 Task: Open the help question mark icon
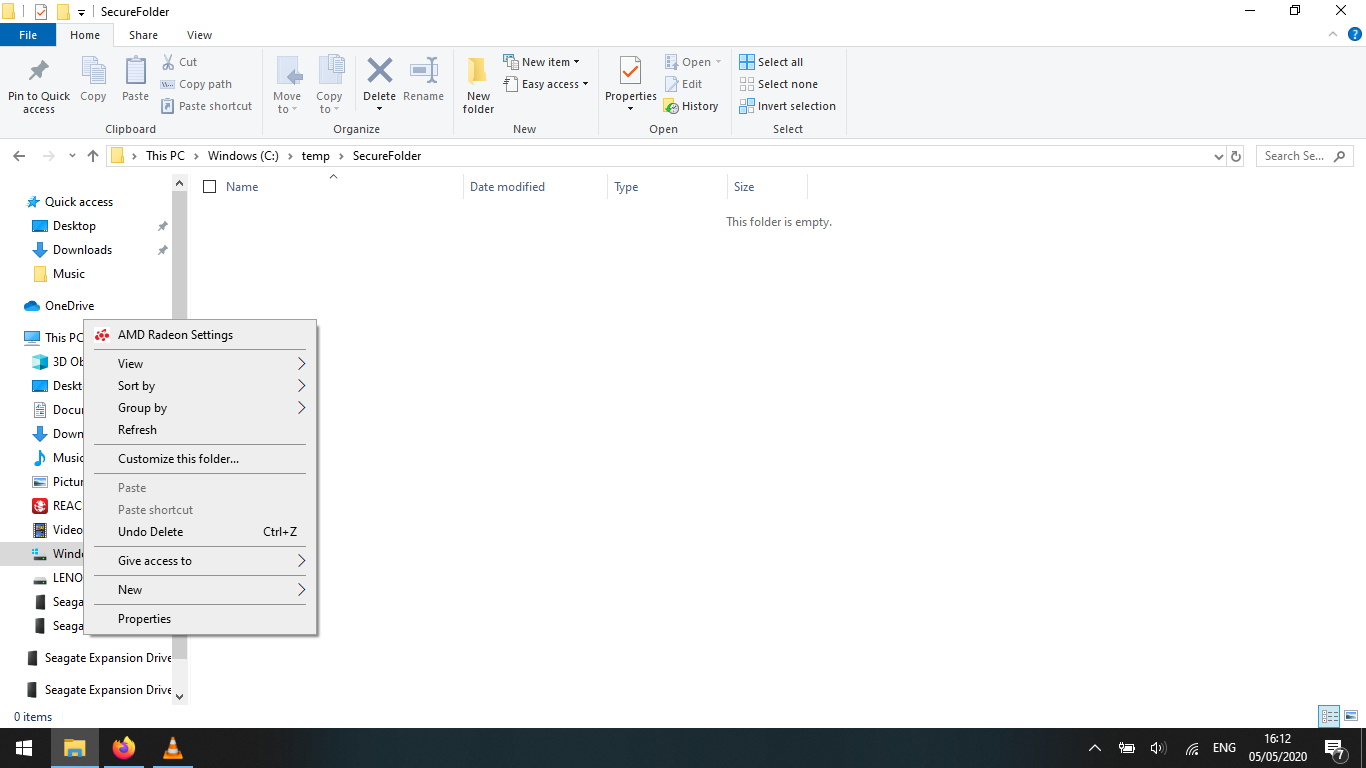click(x=1355, y=34)
